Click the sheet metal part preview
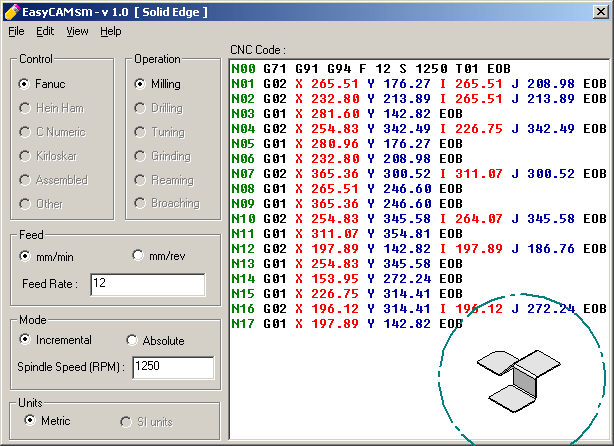Image resolution: width=614 pixels, height=446 pixels. tap(518, 380)
